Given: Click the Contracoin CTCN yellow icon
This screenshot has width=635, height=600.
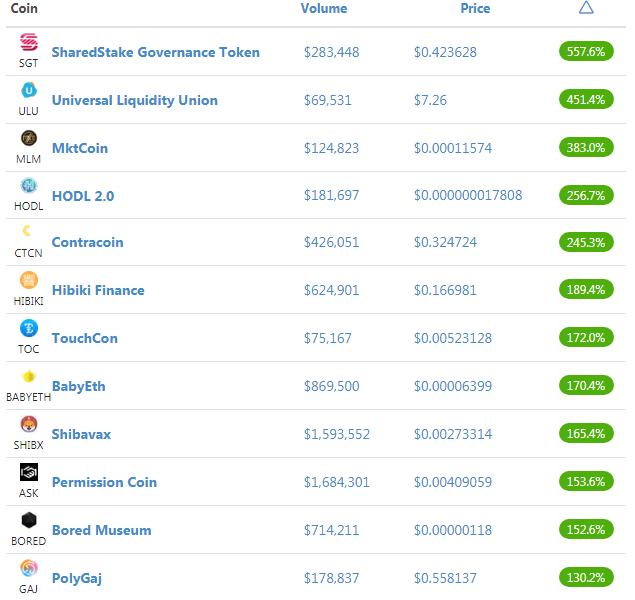Looking at the screenshot, I should pyautogui.click(x=27, y=230).
